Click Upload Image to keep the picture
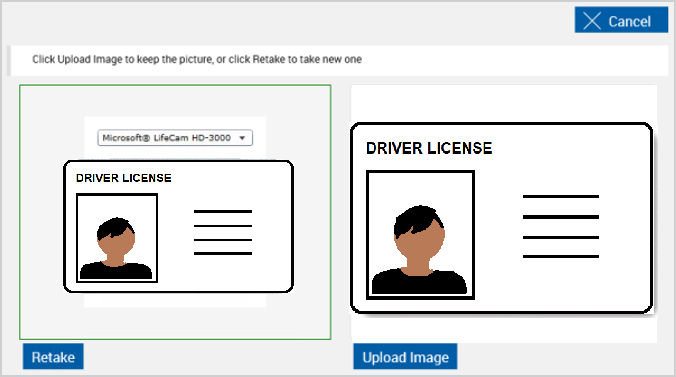Screen dimensions: 676x377 coord(405,357)
